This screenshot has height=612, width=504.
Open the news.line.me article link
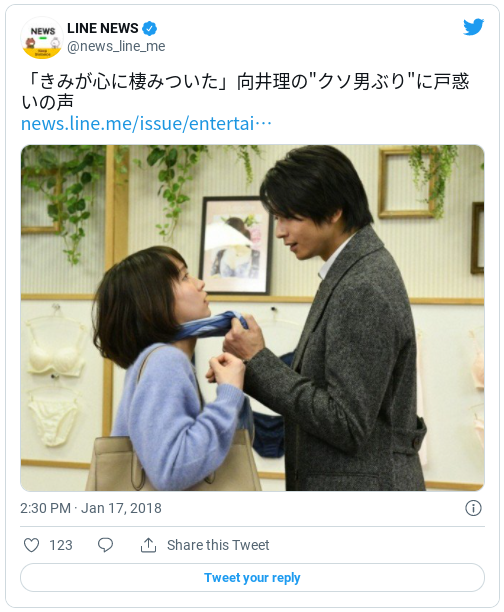[x=146, y=124]
